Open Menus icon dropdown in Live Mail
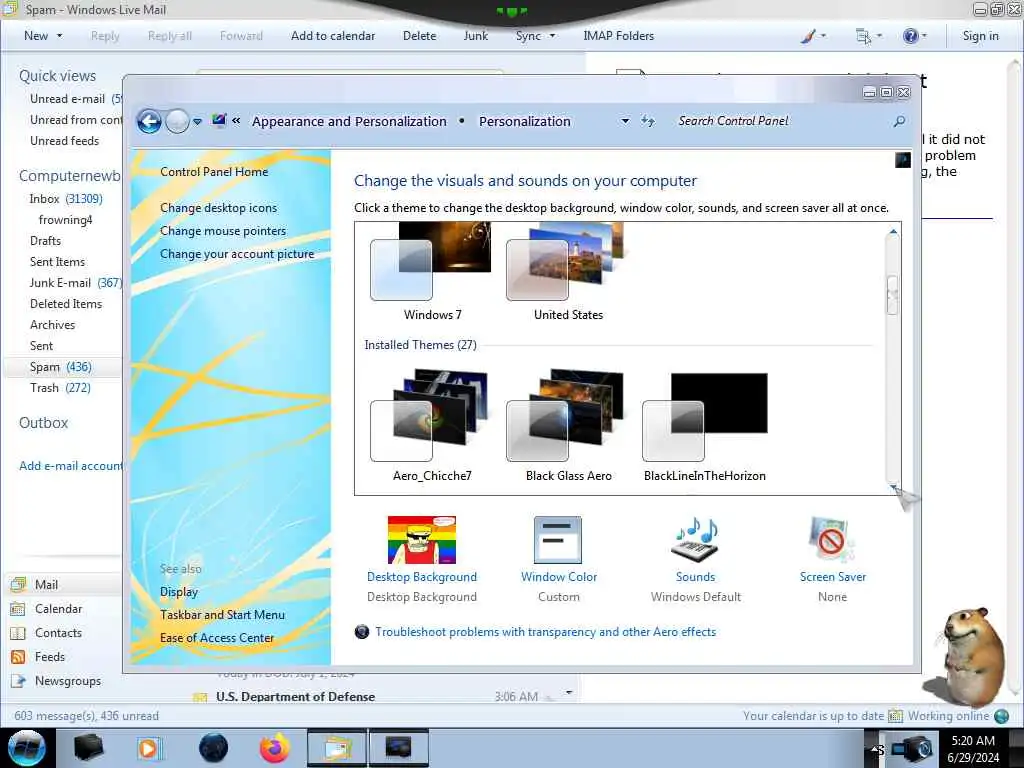Viewport: 1024px width, 768px height. (869, 36)
